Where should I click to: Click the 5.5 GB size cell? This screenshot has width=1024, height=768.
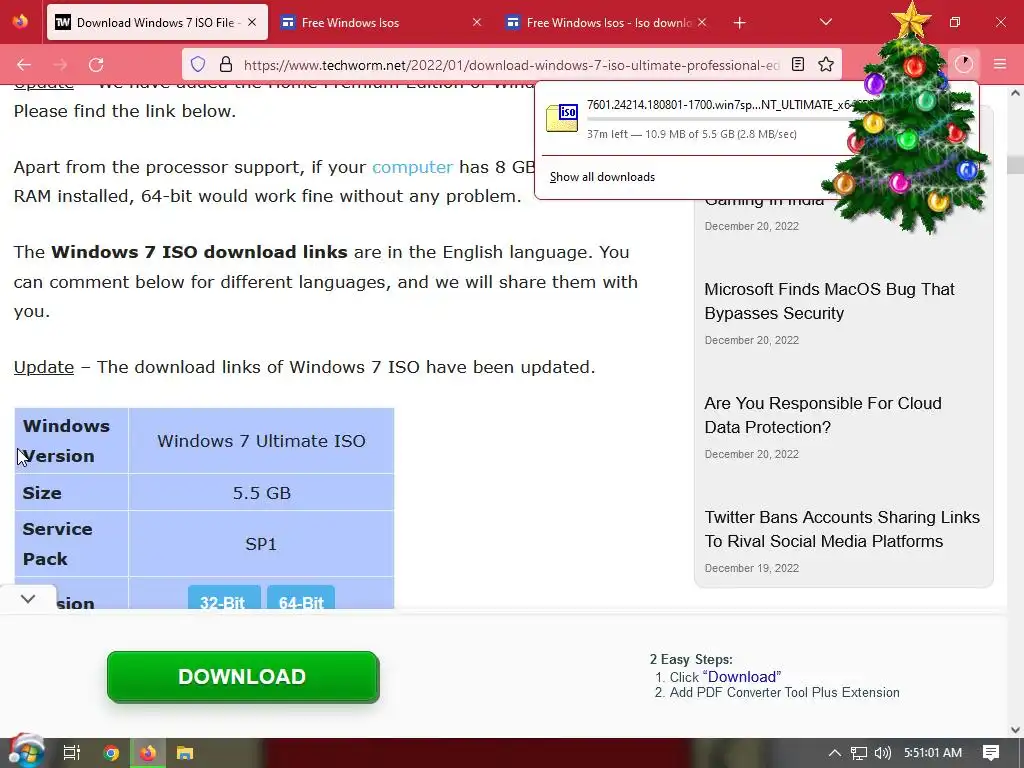pos(261,492)
